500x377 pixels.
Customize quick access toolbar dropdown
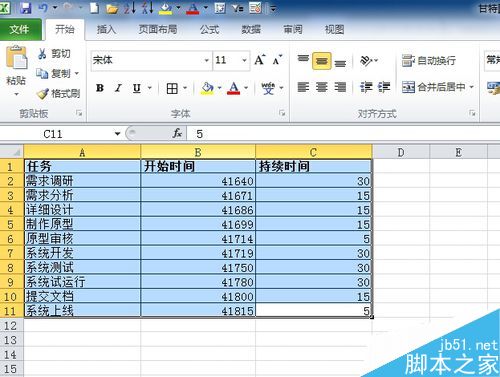(273, 8)
